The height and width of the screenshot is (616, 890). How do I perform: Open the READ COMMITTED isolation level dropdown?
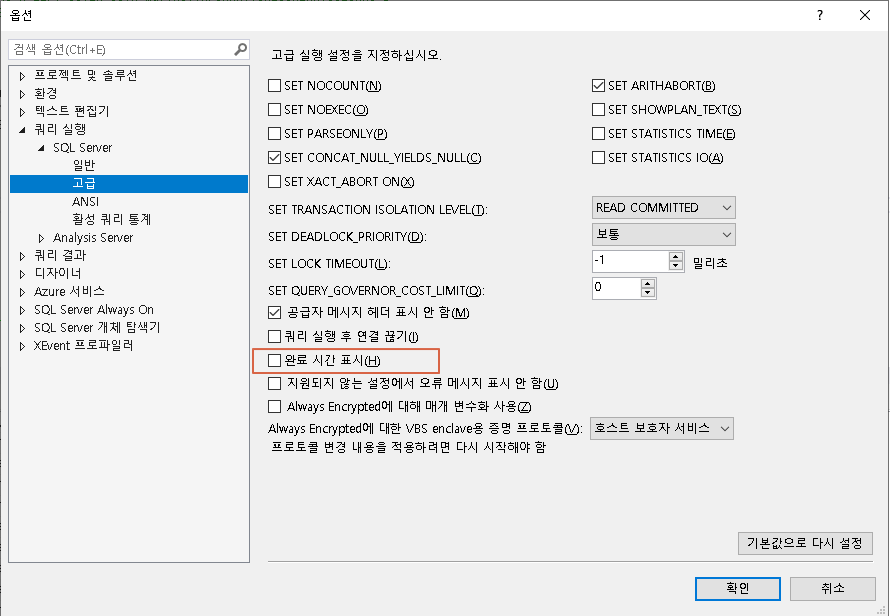[x=663, y=208]
